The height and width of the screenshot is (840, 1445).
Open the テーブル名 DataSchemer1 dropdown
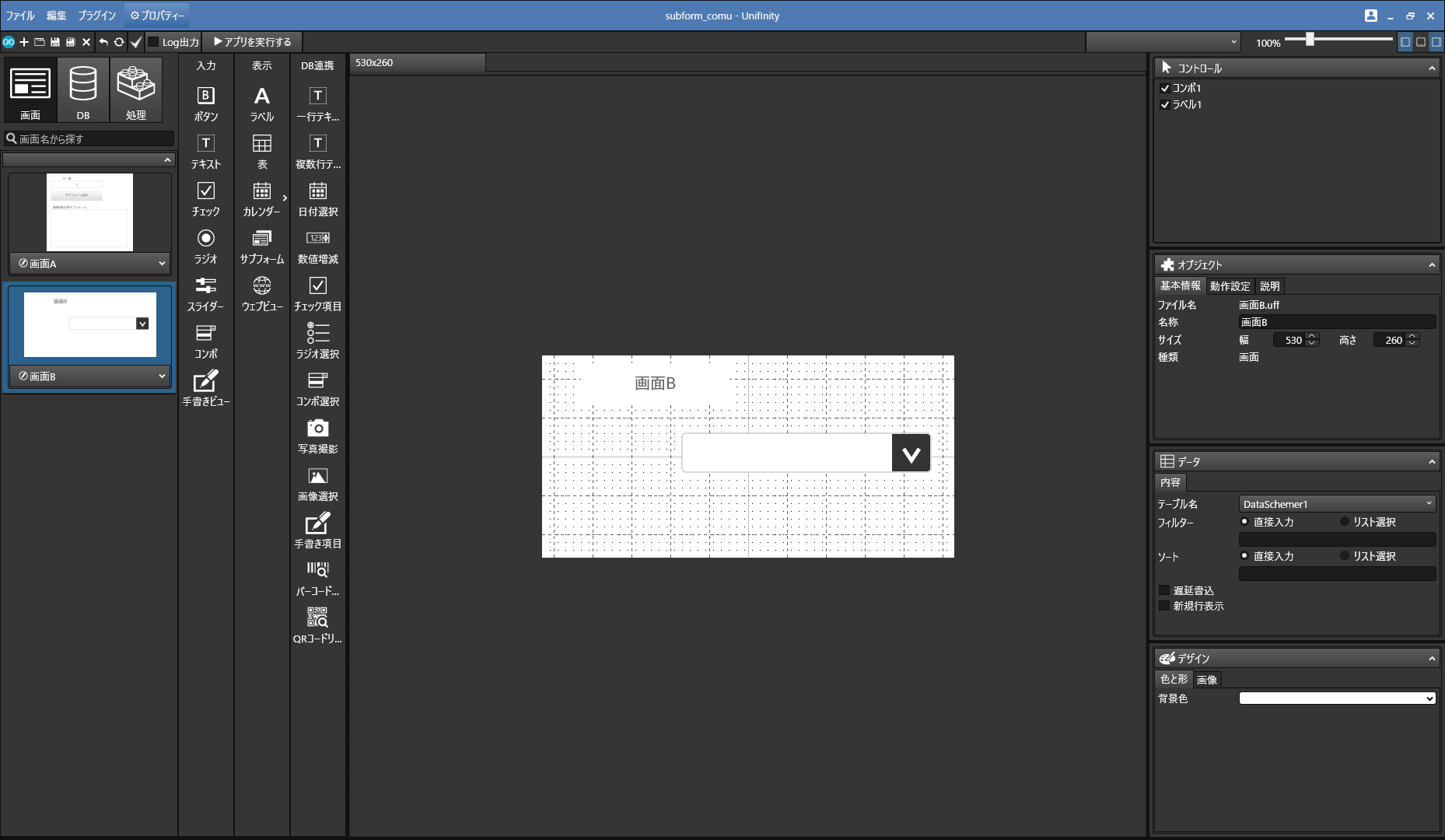tap(1336, 504)
